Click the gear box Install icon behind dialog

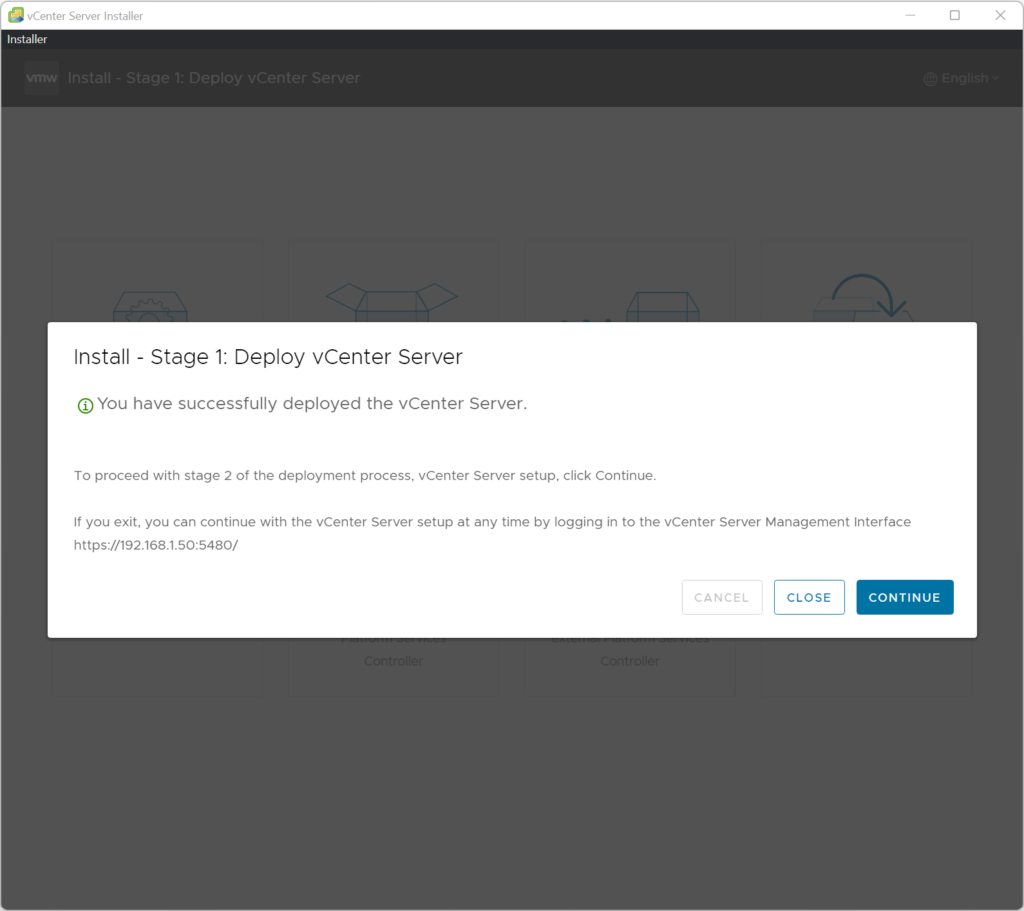(150, 306)
